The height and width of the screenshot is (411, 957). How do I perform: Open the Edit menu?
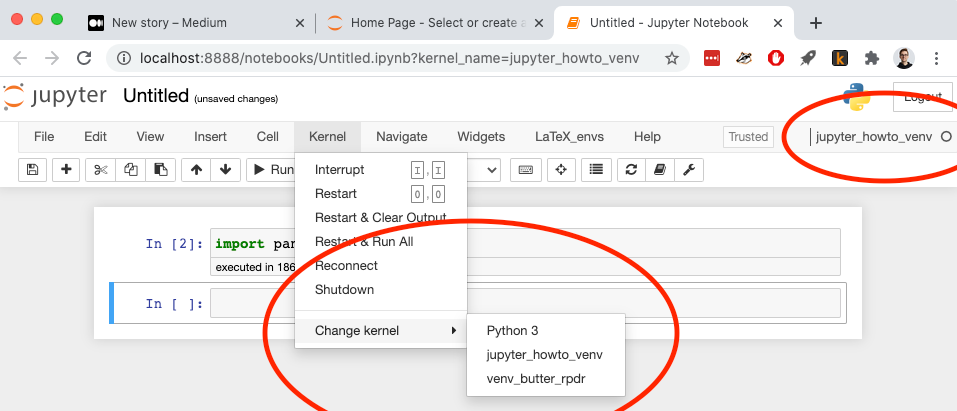coord(95,137)
